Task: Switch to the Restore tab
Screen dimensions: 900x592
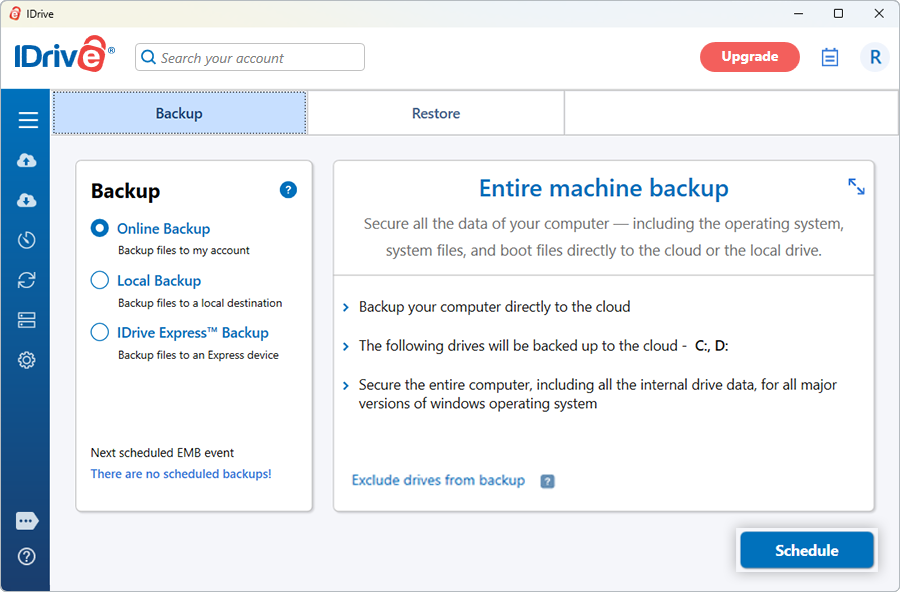Action: click(436, 113)
